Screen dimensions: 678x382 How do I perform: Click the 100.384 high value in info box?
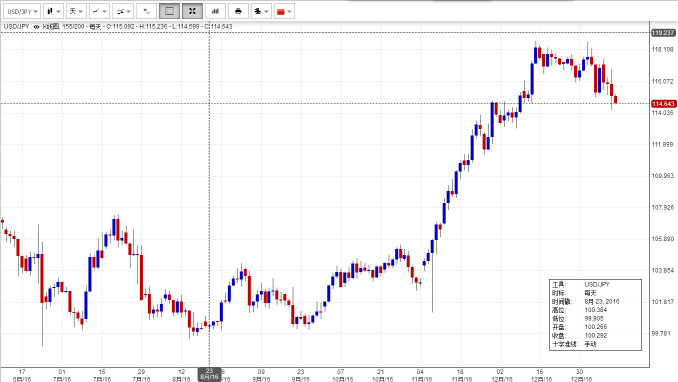click(x=596, y=310)
